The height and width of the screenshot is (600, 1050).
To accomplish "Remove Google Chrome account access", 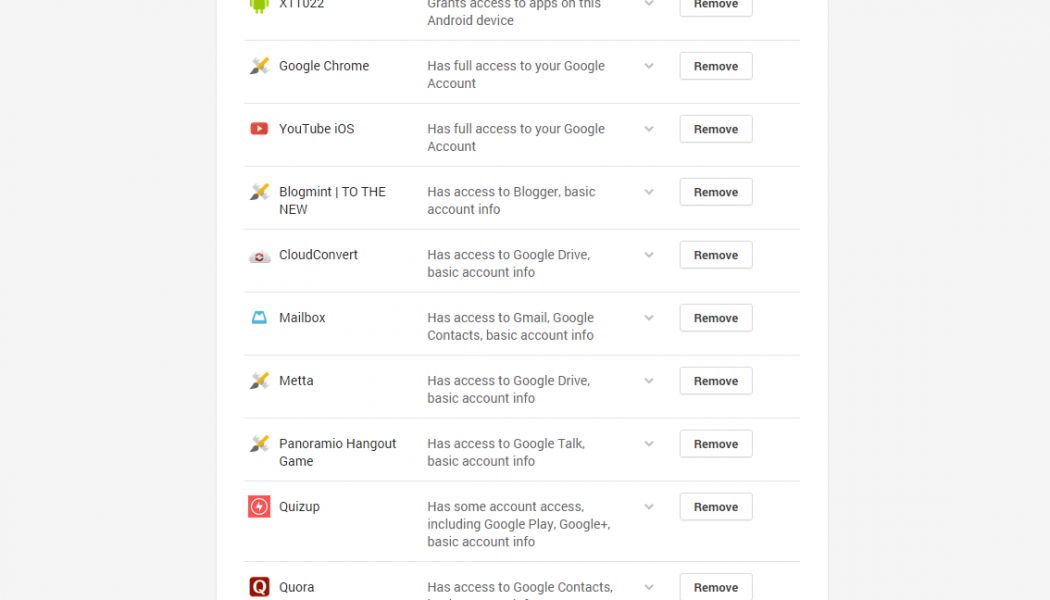I will [716, 66].
